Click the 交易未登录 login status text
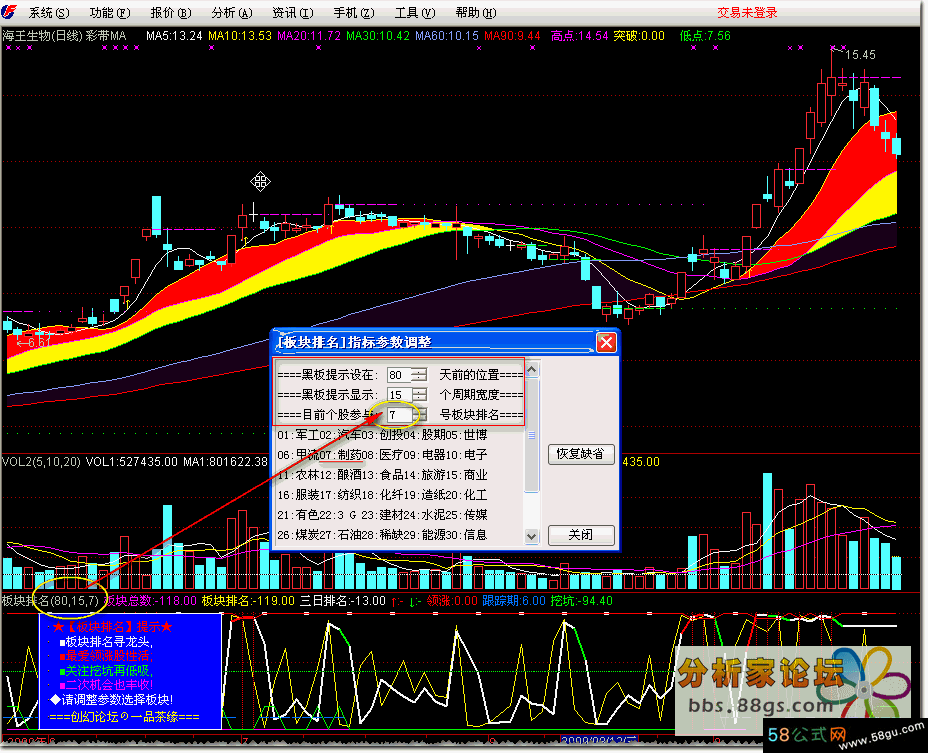The height and width of the screenshot is (753, 928). [x=747, y=12]
